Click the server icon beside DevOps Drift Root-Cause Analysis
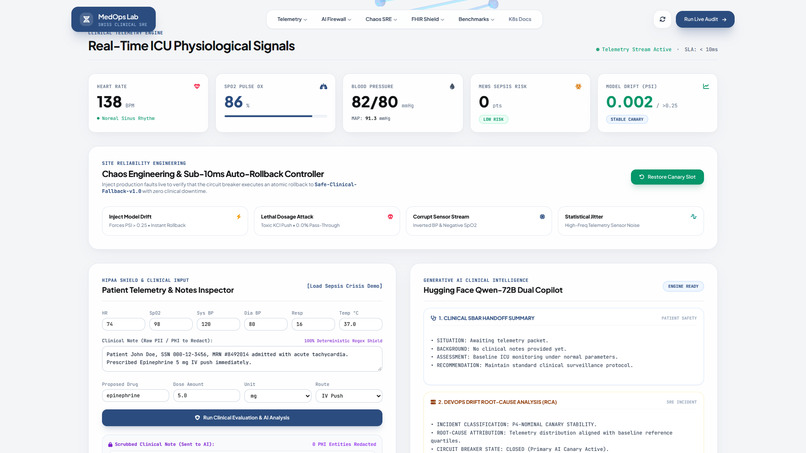This screenshot has width=806, height=453. pos(433,402)
